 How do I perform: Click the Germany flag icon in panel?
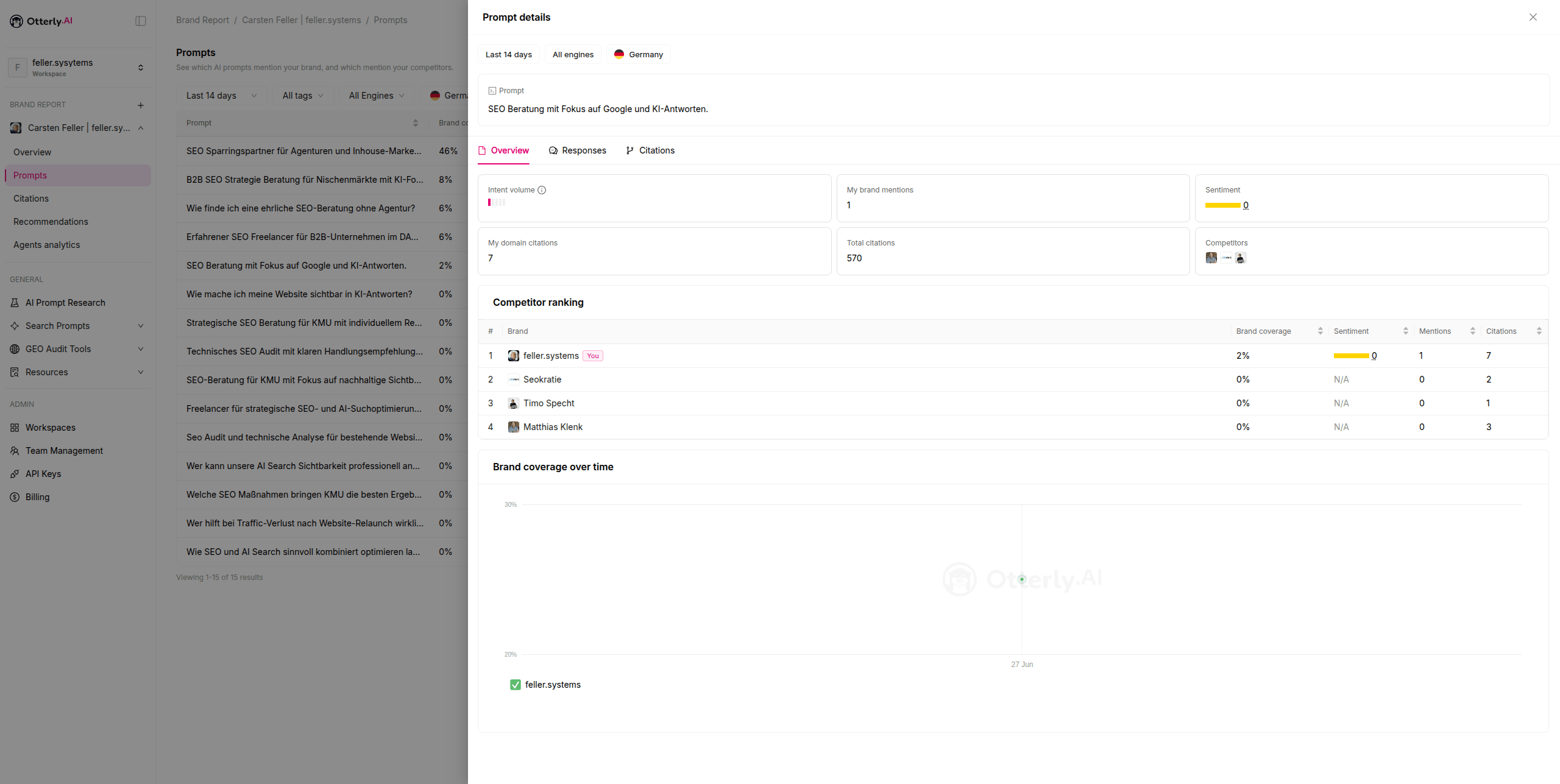[619, 54]
